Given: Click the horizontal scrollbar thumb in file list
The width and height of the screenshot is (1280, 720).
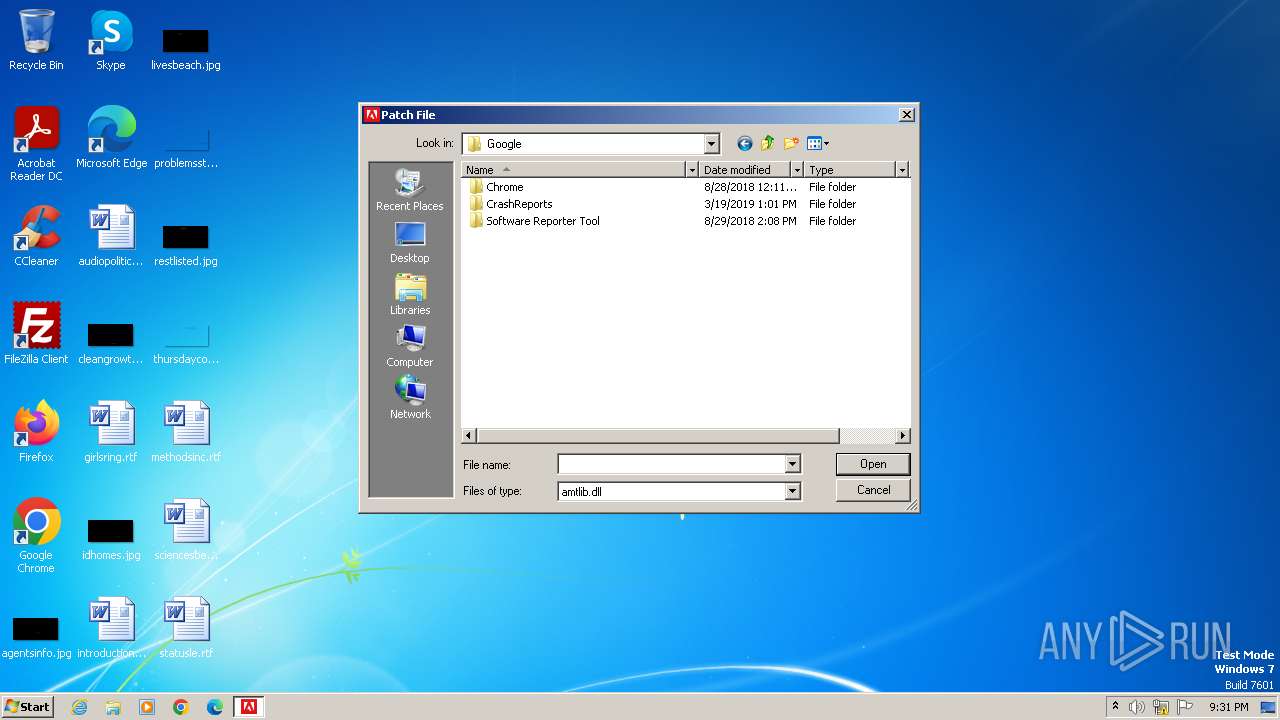Looking at the screenshot, I should pos(658,436).
